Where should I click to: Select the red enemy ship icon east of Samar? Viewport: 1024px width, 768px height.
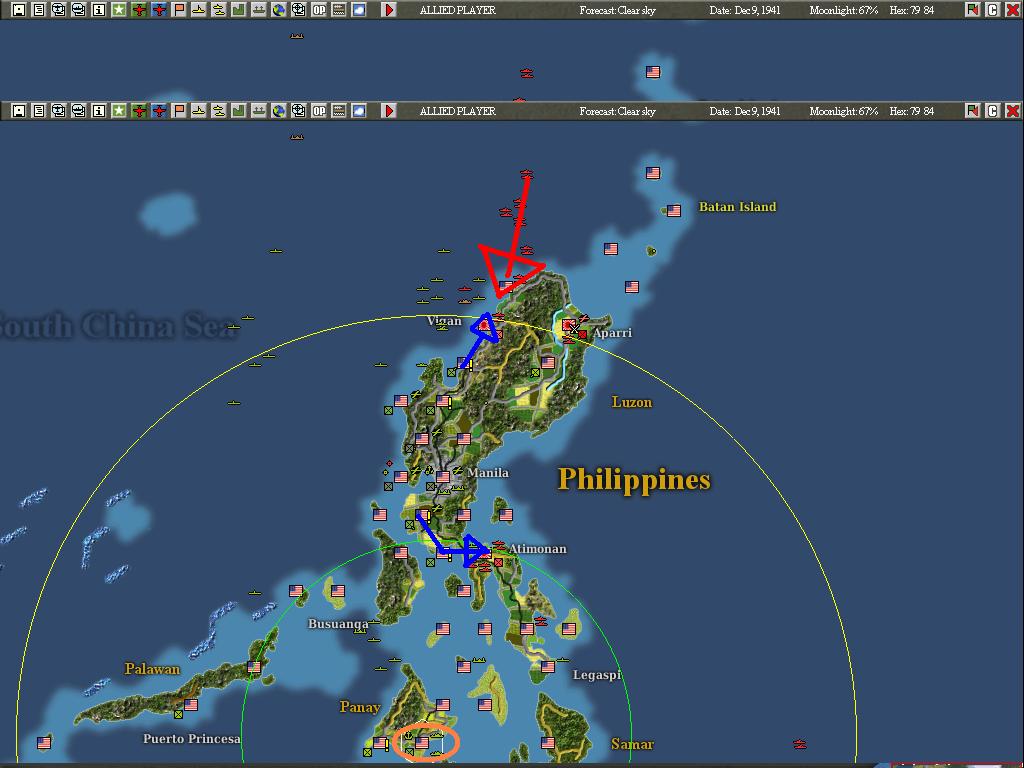pos(800,744)
